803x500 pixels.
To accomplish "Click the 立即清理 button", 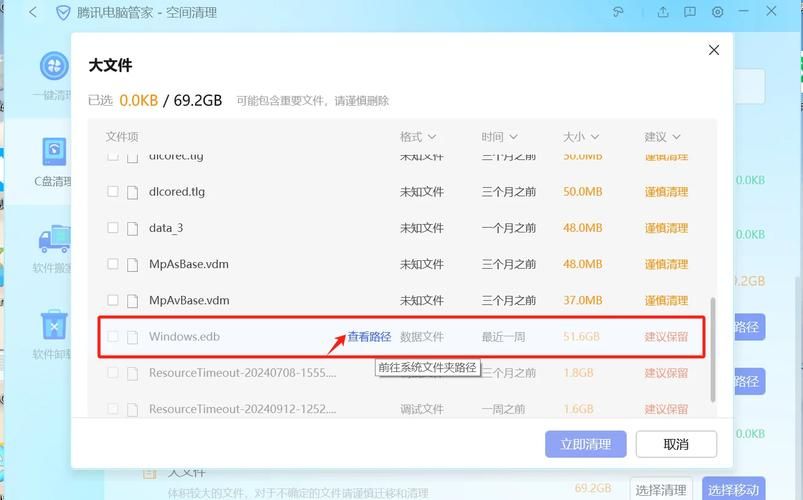I will [x=586, y=444].
